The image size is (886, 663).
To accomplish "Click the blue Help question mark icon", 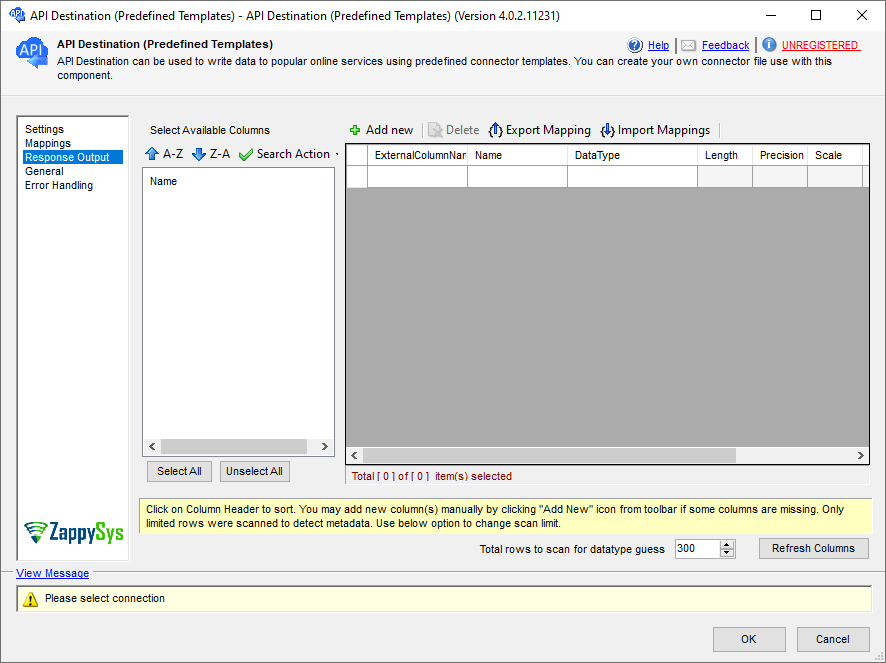I will (635, 45).
